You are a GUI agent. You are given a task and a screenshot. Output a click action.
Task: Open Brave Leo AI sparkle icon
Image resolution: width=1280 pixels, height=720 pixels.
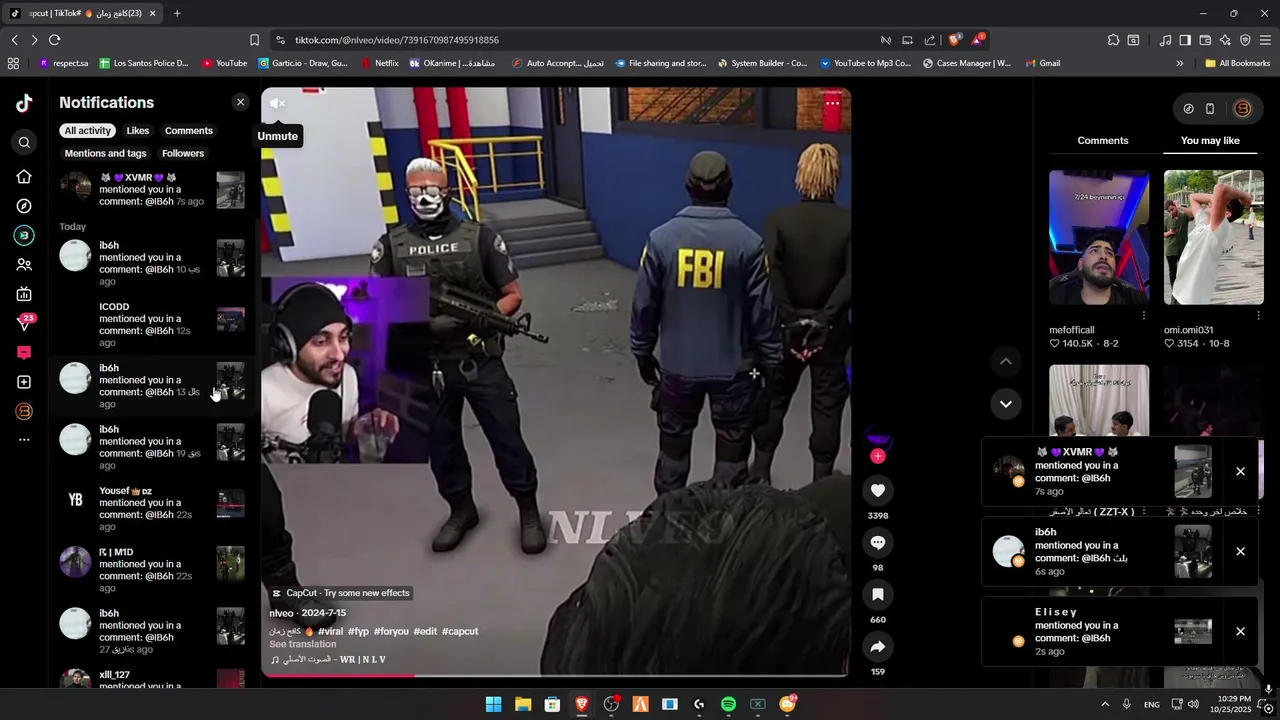pos(1225,40)
